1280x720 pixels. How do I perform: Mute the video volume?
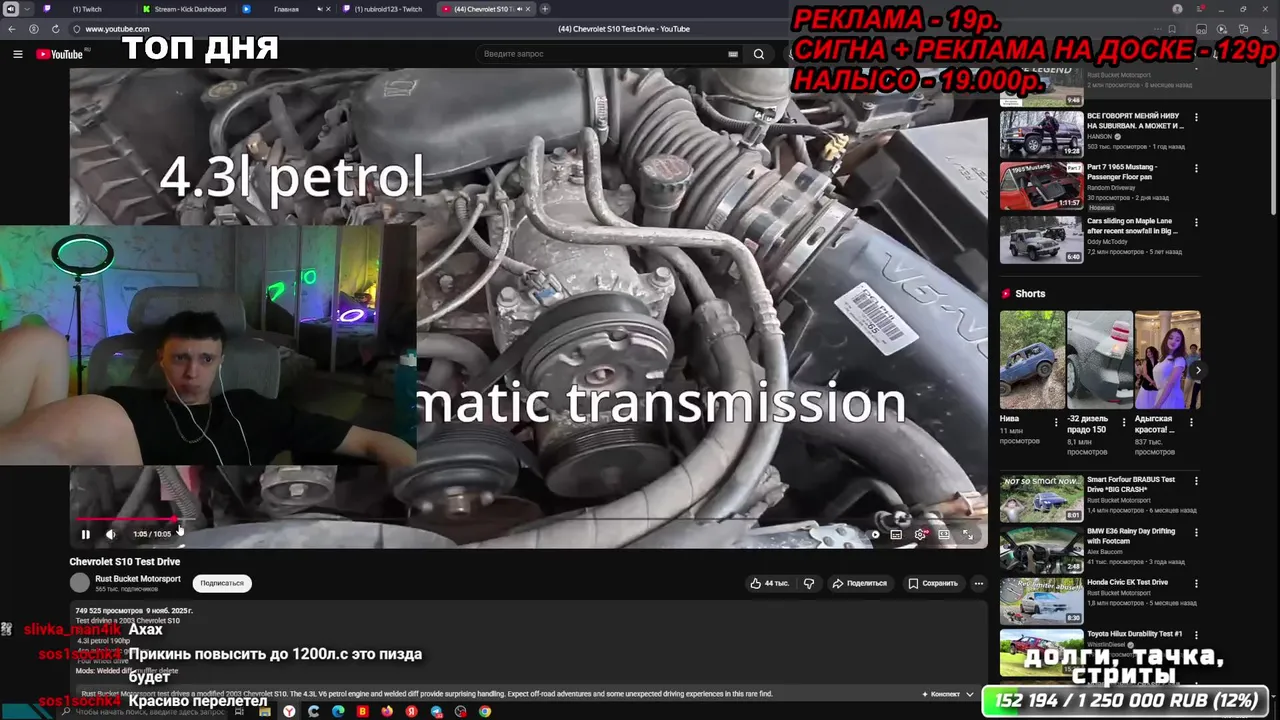tap(110, 534)
